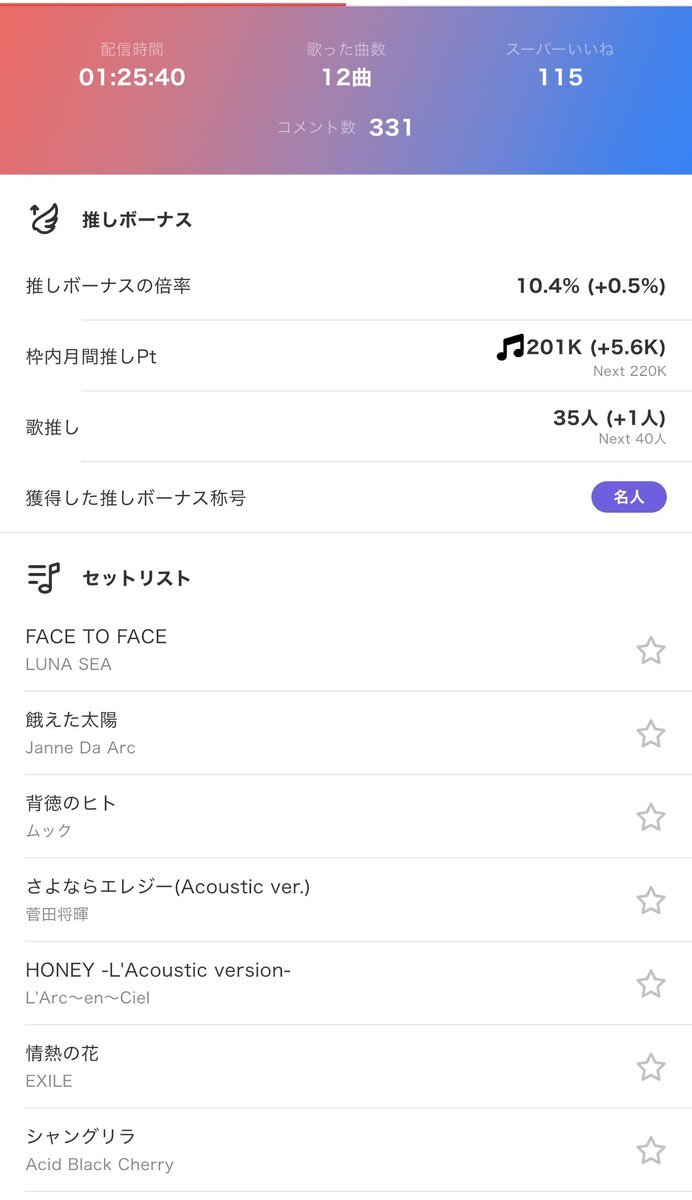Toggle favorite star for 背徳のヒト
This screenshot has height=1200, width=692.
pos(651,817)
